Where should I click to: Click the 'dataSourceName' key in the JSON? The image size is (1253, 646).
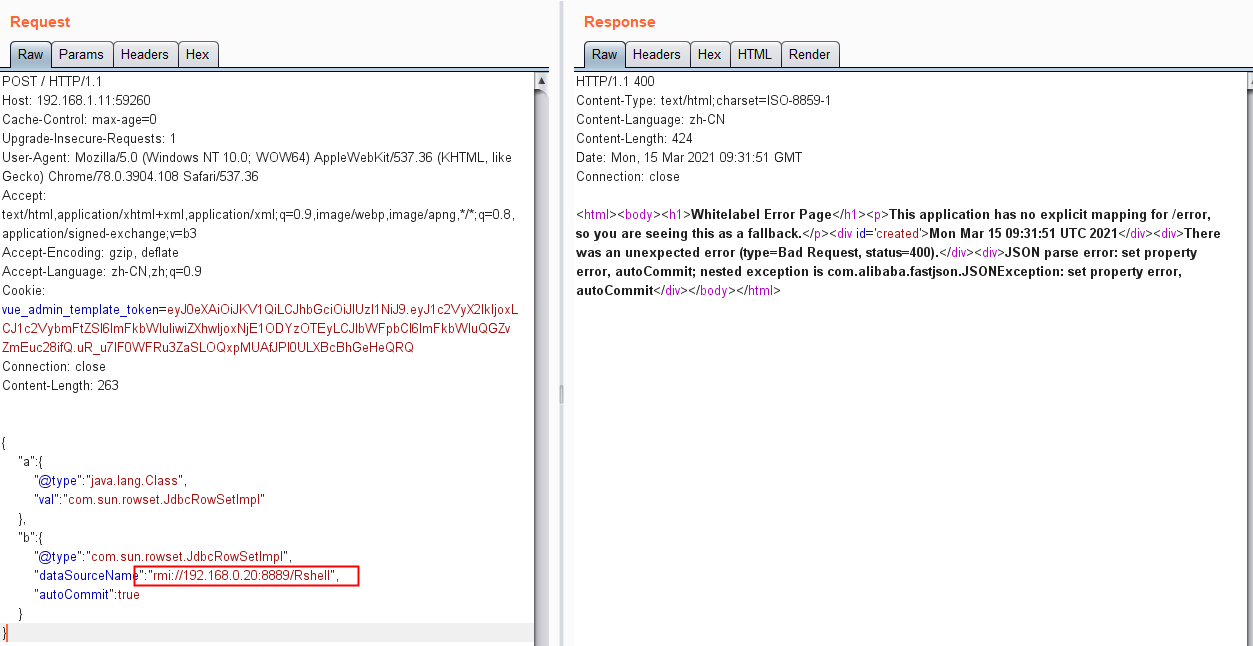86,576
